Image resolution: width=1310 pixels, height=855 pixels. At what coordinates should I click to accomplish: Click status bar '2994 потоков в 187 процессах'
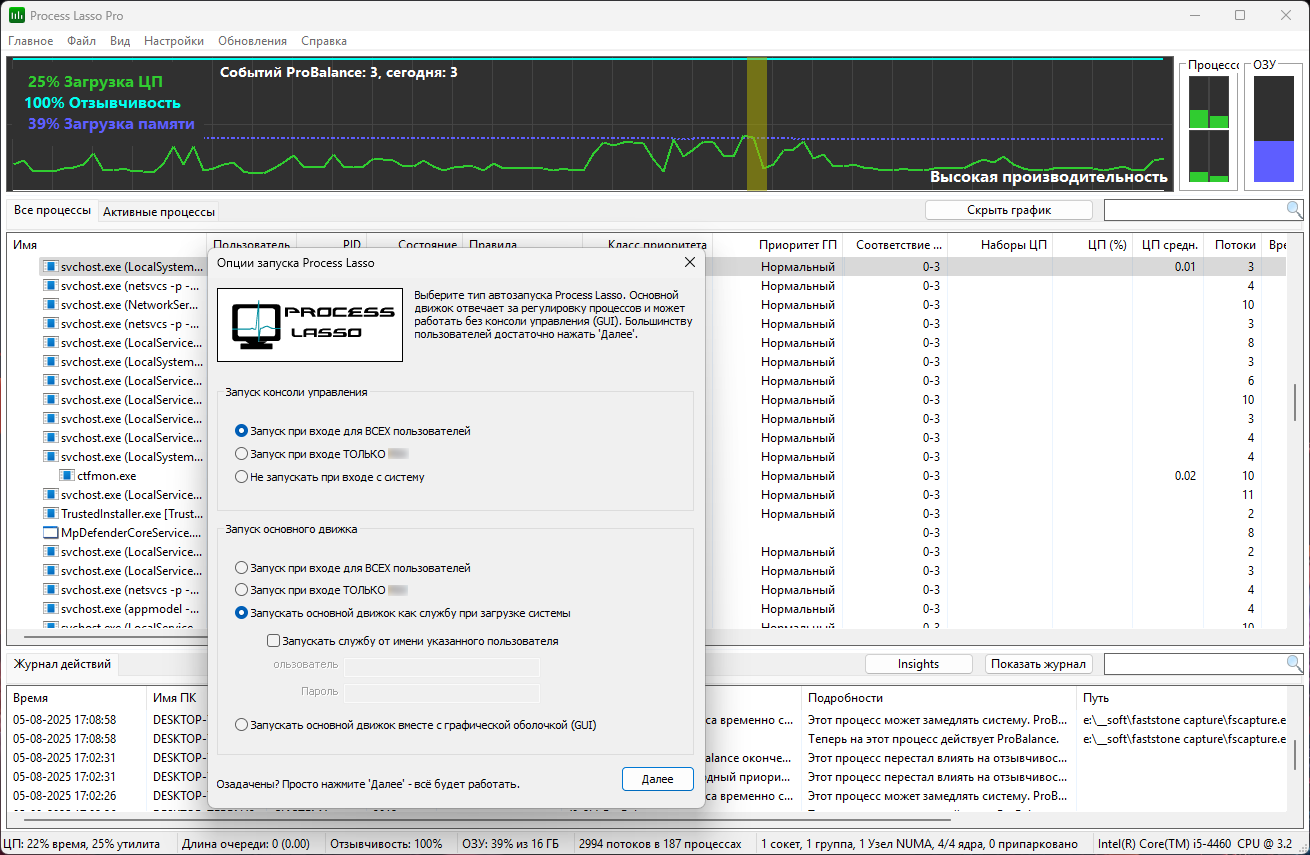pyautogui.click(x=660, y=844)
